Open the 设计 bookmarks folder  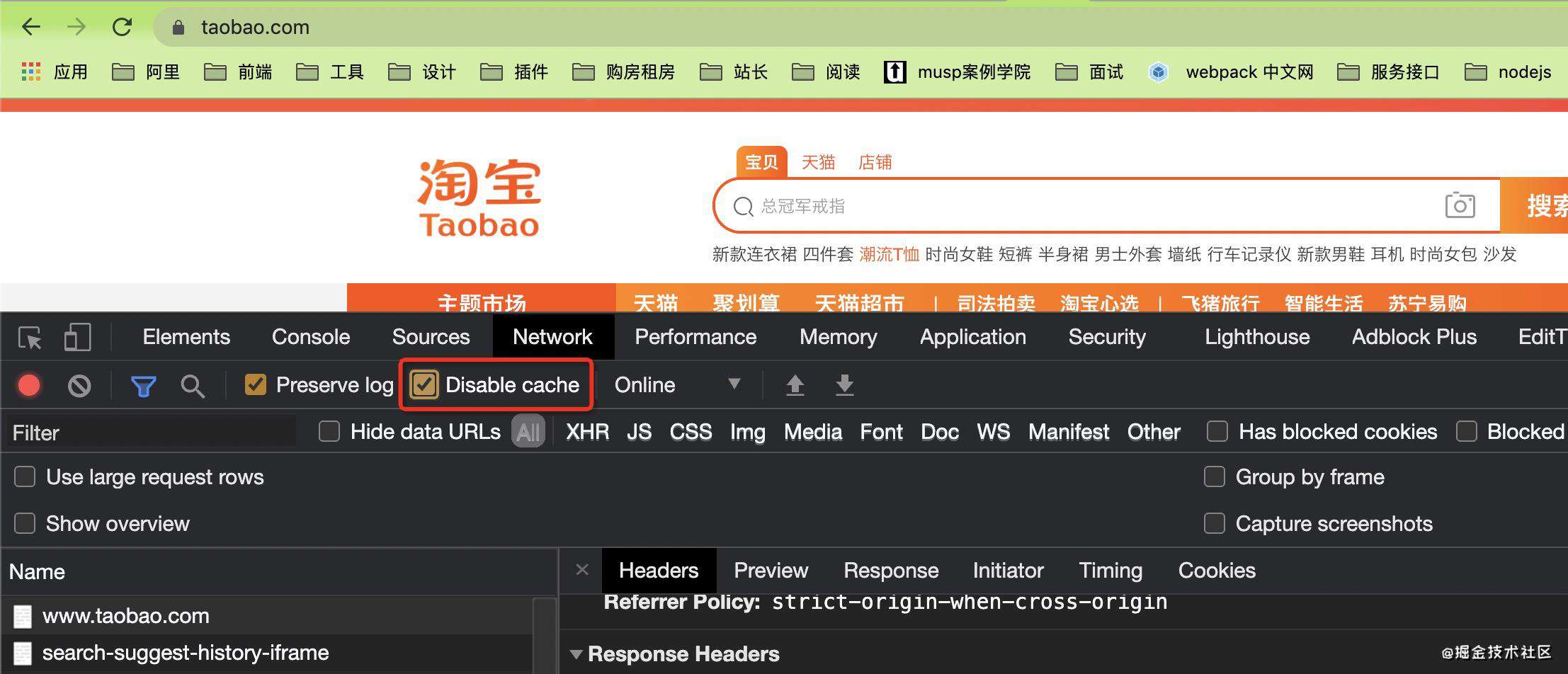click(422, 72)
